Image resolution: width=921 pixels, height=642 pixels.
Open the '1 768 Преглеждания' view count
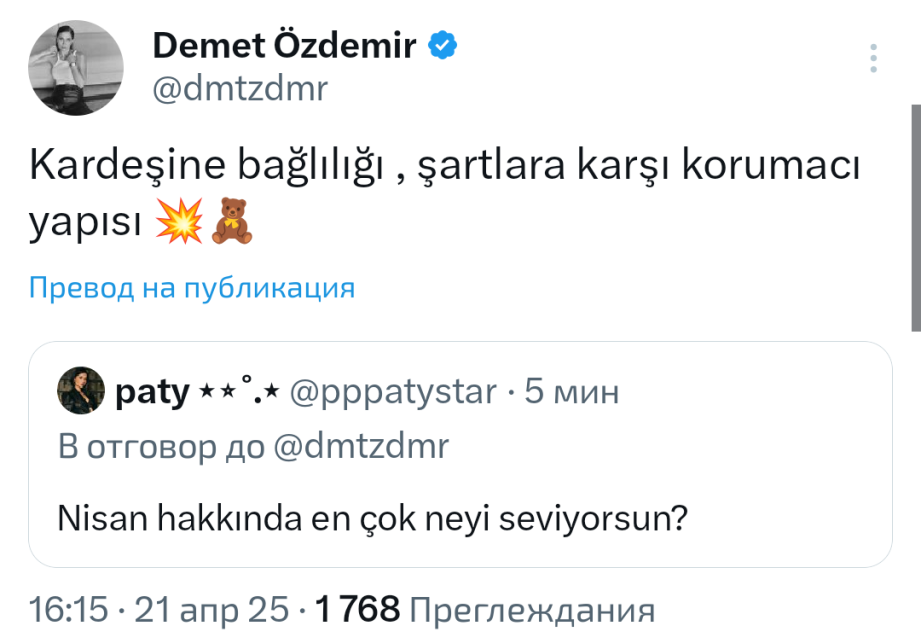click(484, 609)
